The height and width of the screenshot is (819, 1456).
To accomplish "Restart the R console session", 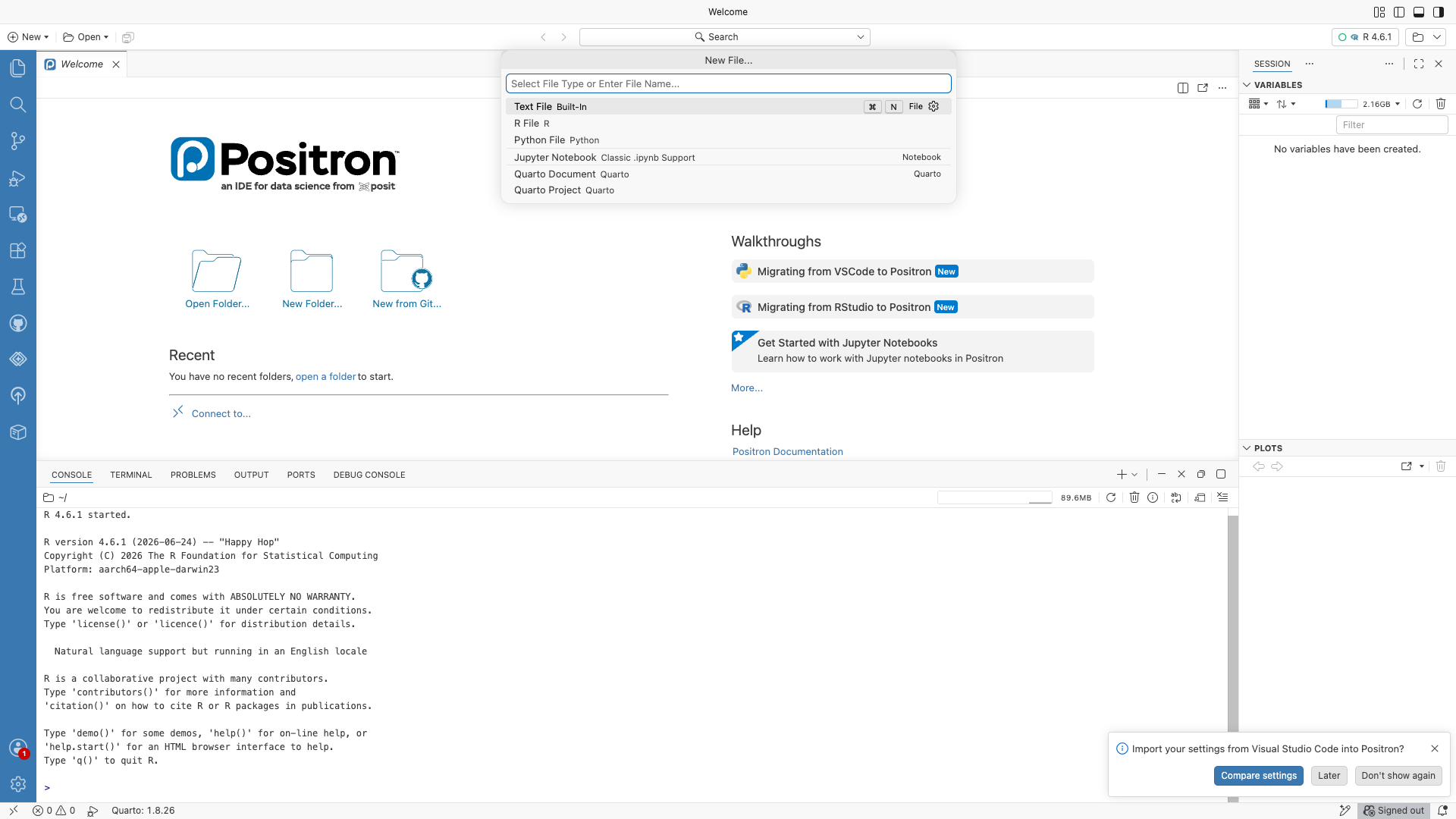I will (1111, 497).
